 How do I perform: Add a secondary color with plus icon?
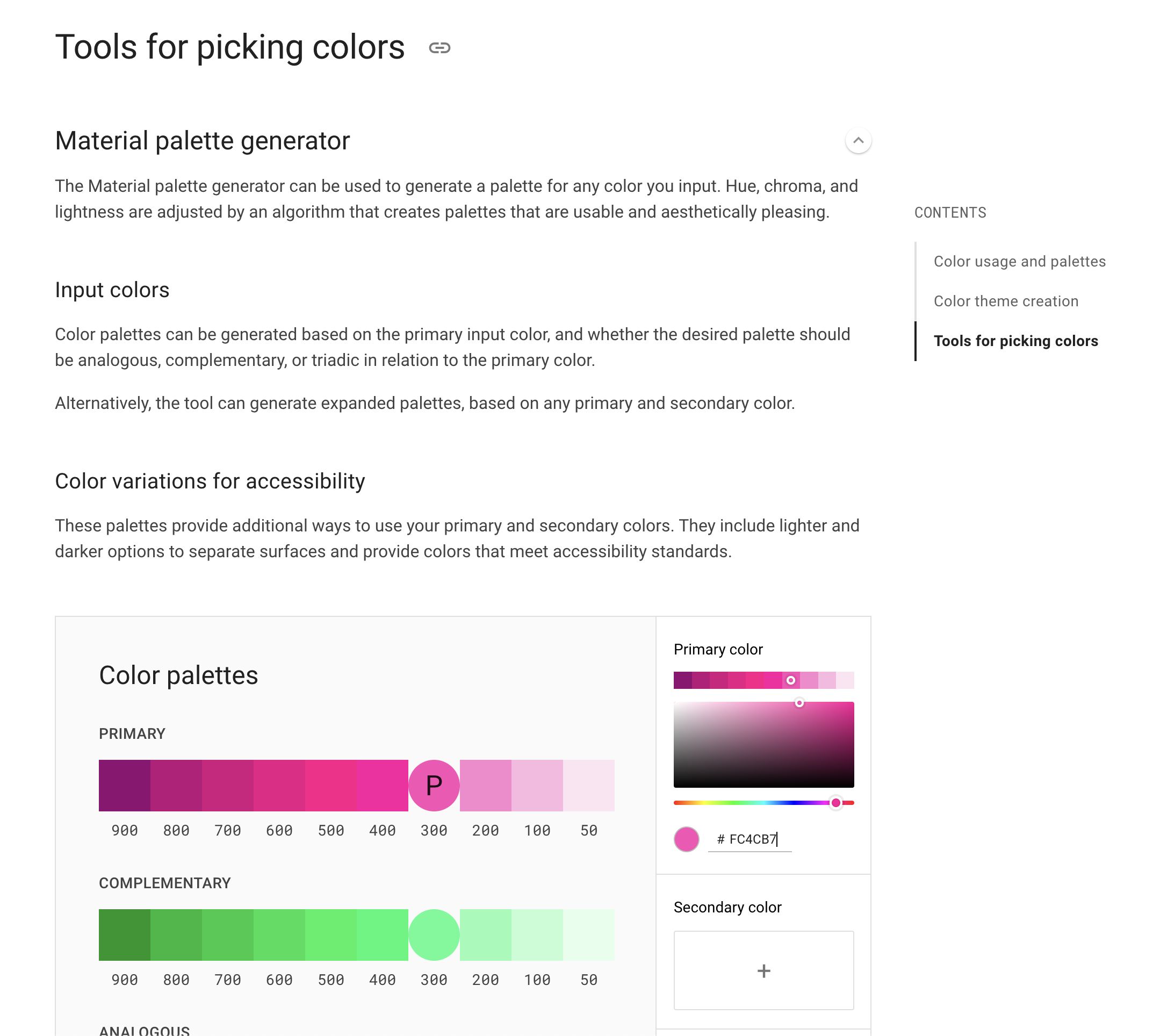pyautogui.click(x=763, y=970)
